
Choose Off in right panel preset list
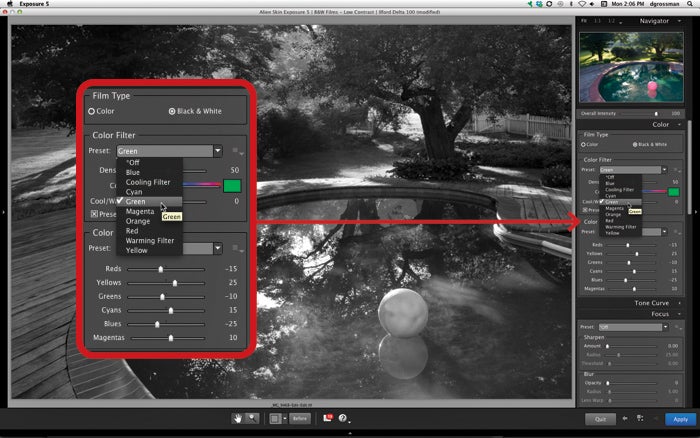[610, 177]
